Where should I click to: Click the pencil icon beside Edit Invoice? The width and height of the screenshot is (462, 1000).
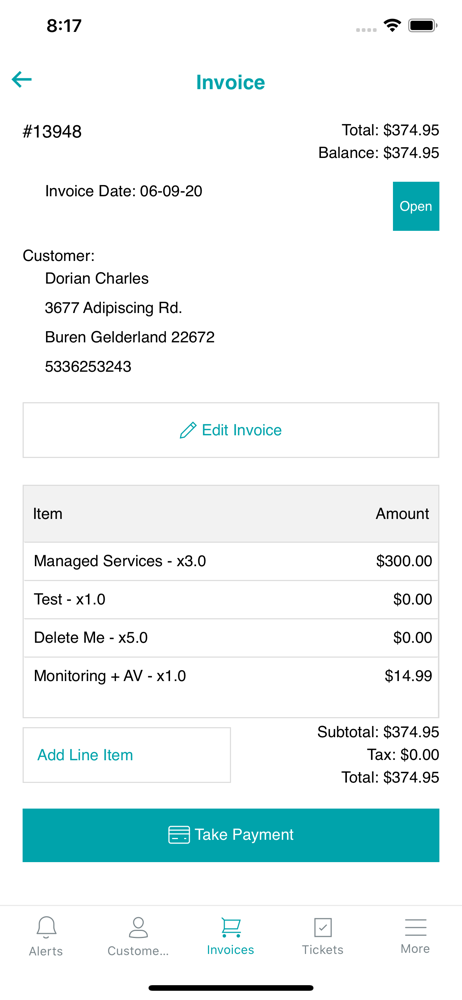pyautogui.click(x=188, y=430)
